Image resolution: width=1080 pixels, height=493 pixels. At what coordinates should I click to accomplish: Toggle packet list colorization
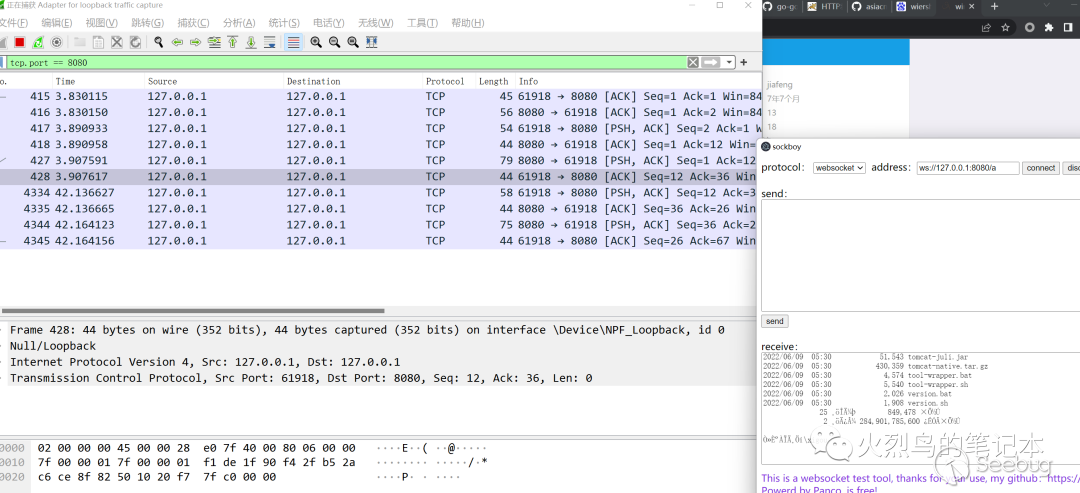point(293,42)
